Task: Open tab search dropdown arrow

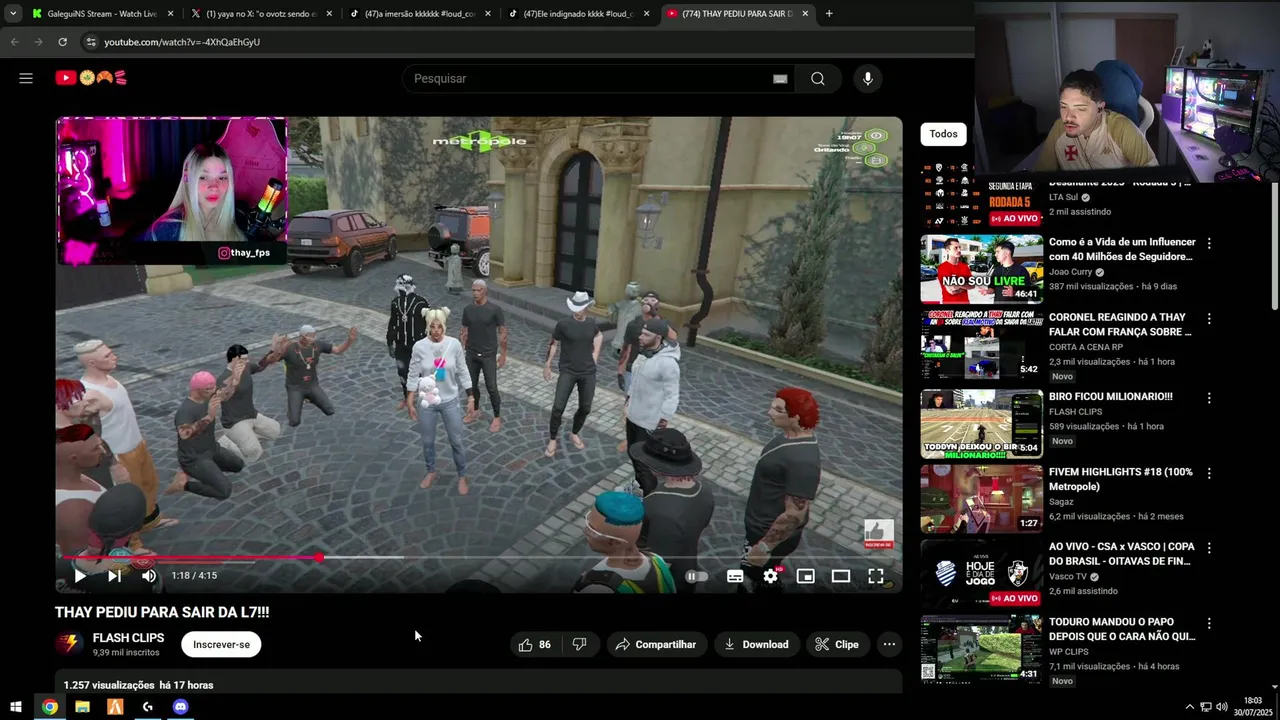Action: point(13,14)
